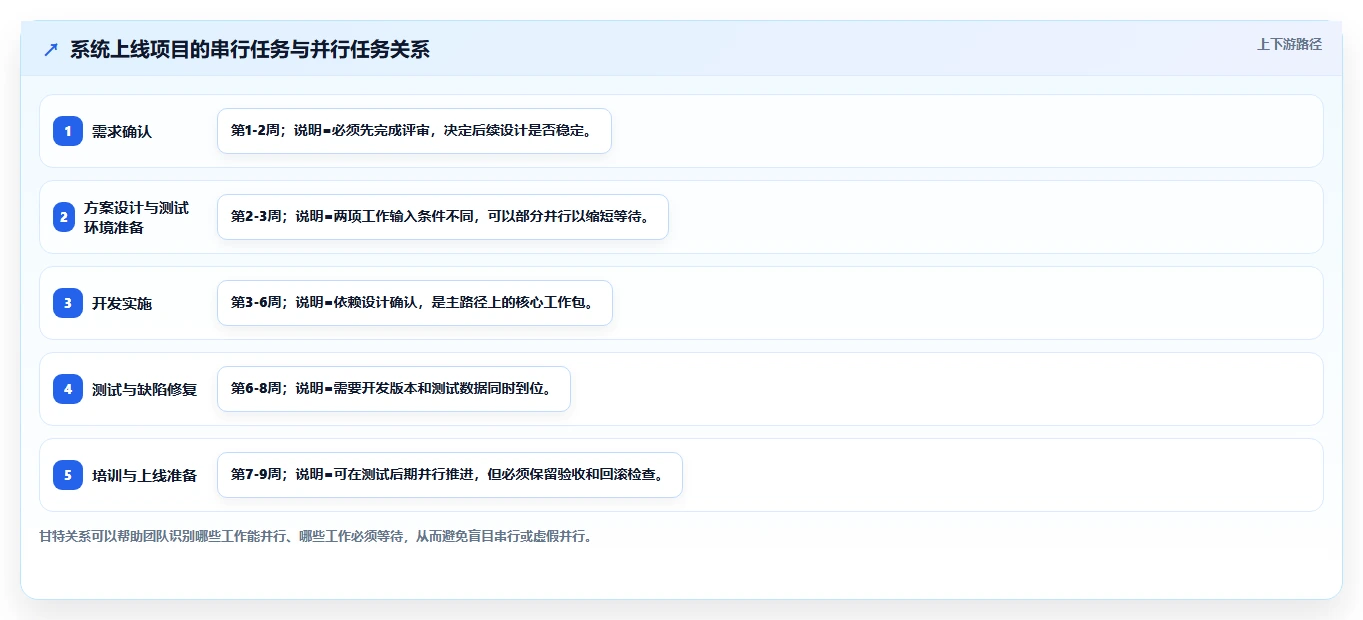1363x620 pixels.
Task: Open the 第7-9周 description box
Action: (x=450, y=475)
